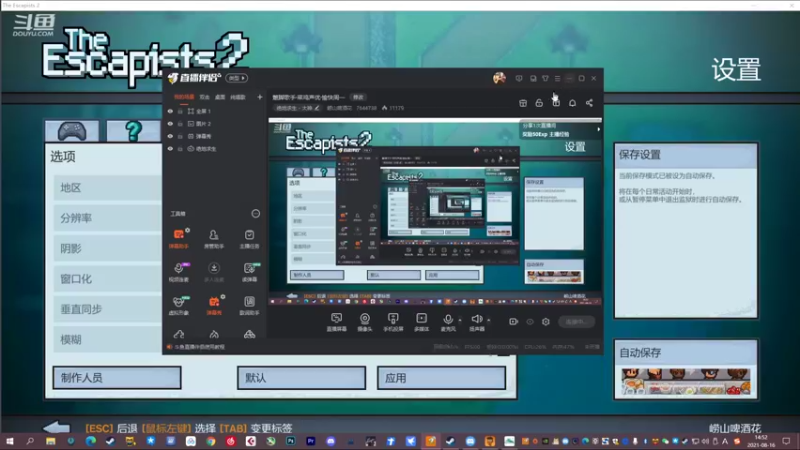Click the open padlock icon above preview

539,103
